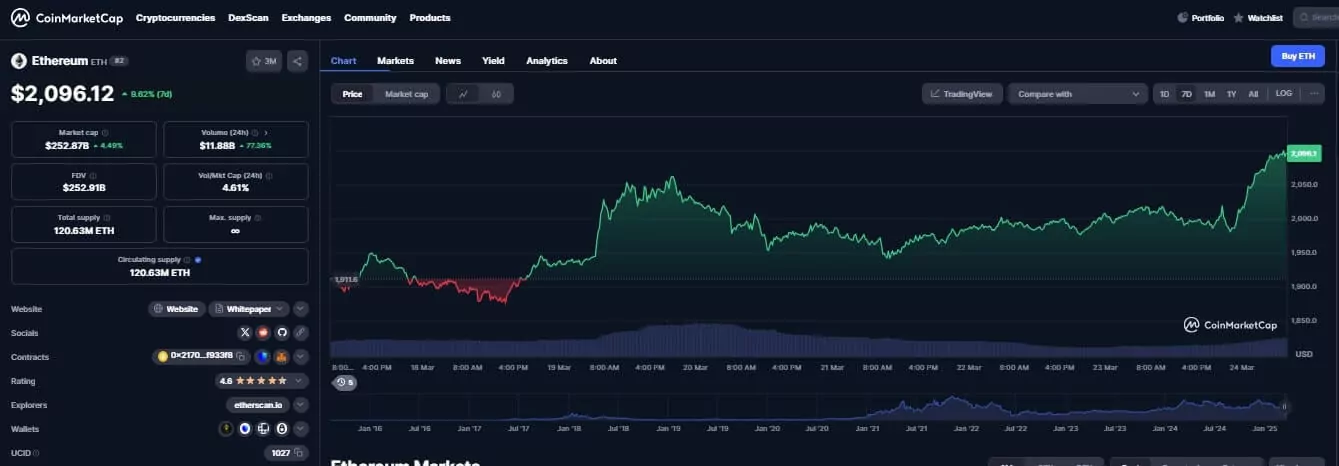Open the GitHub social link

tap(282, 332)
